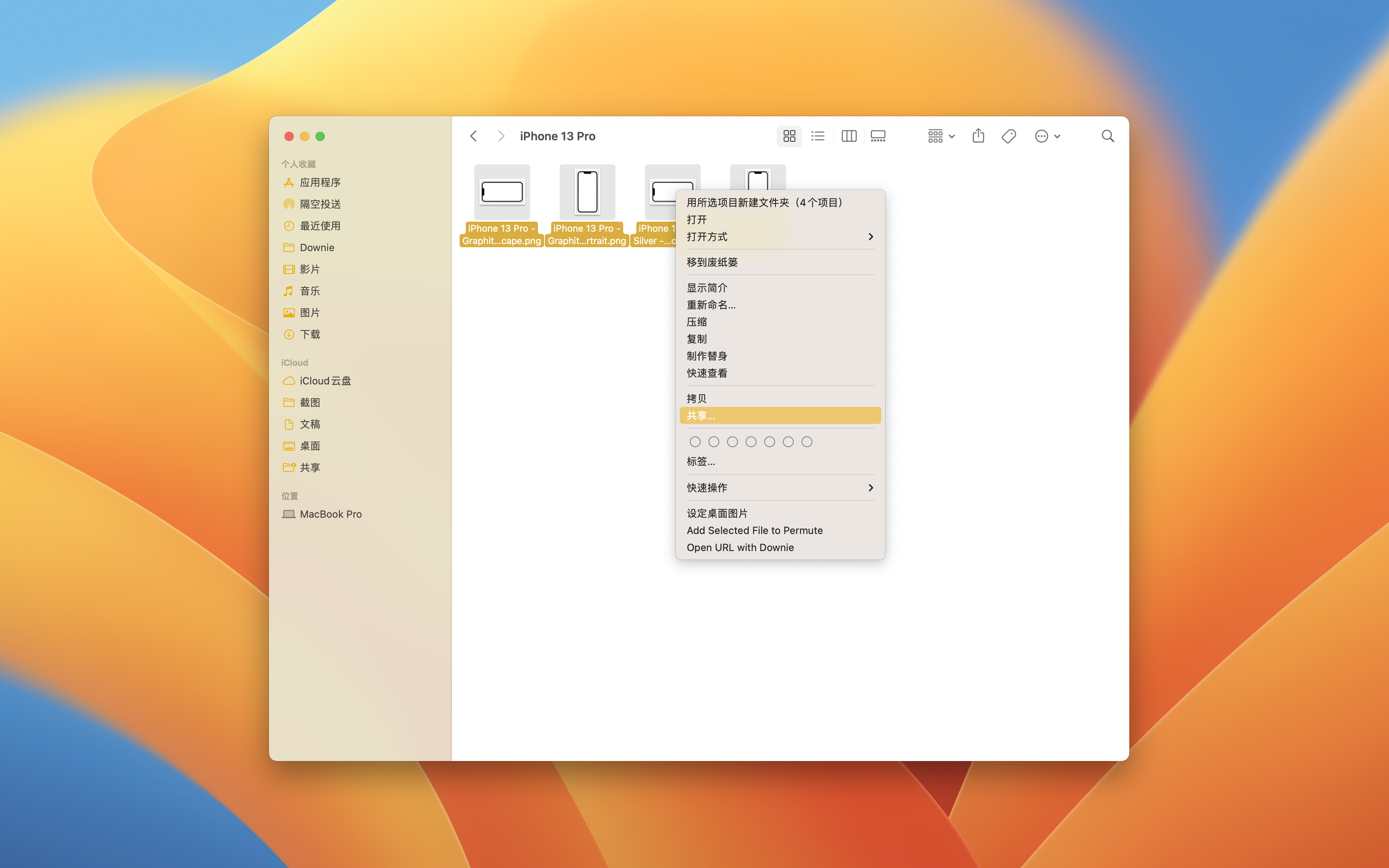Open 影片 movies in sidebar
This screenshot has width=1389, height=868.
point(360,269)
